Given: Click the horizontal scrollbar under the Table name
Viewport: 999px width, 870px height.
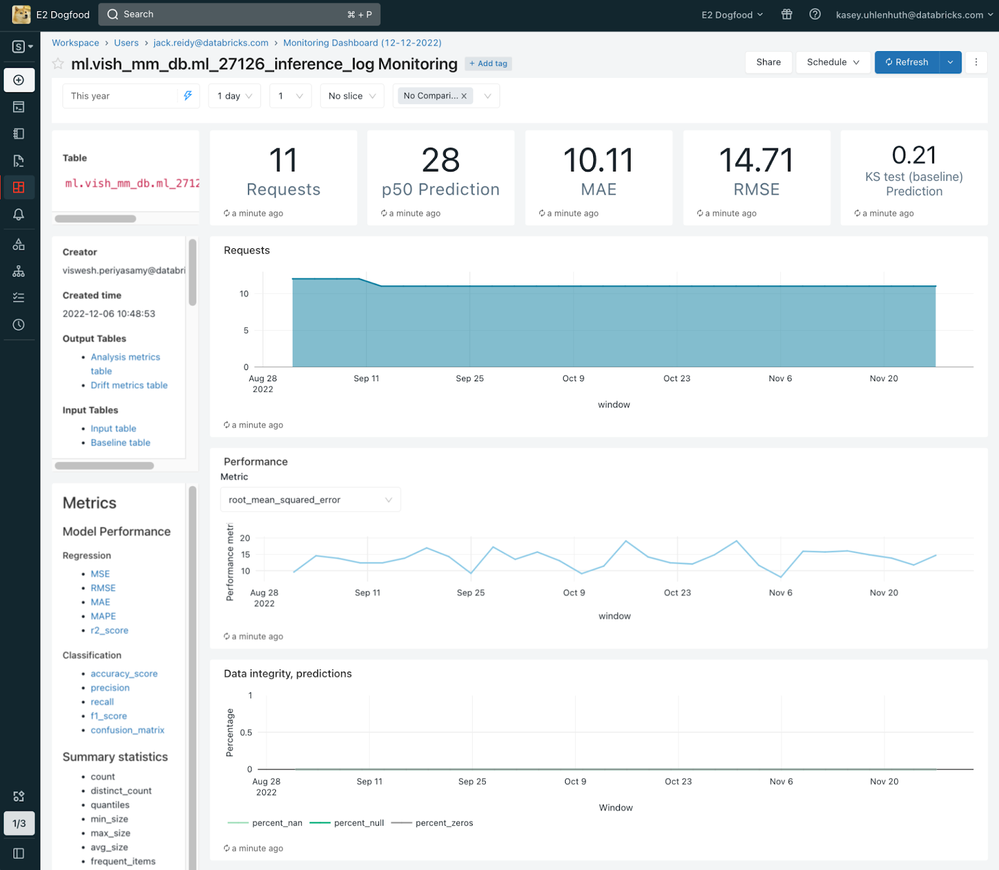Looking at the screenshot, I should click(95, 218).
